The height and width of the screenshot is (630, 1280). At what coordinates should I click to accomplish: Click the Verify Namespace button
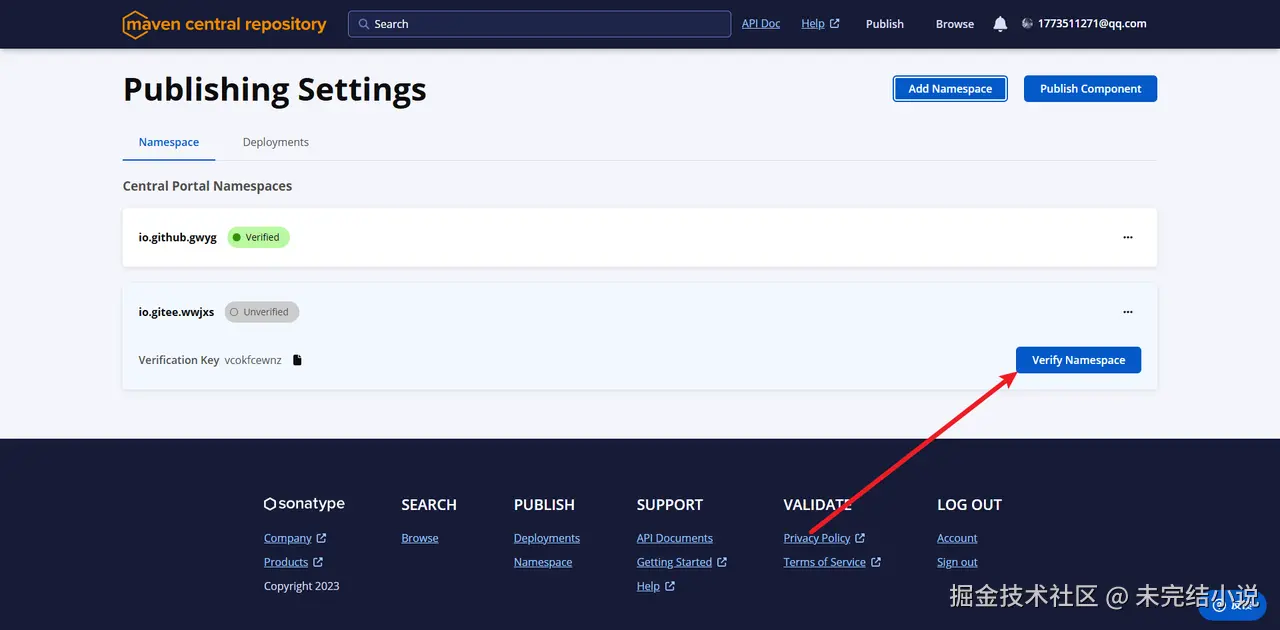tap(1078, 360)
